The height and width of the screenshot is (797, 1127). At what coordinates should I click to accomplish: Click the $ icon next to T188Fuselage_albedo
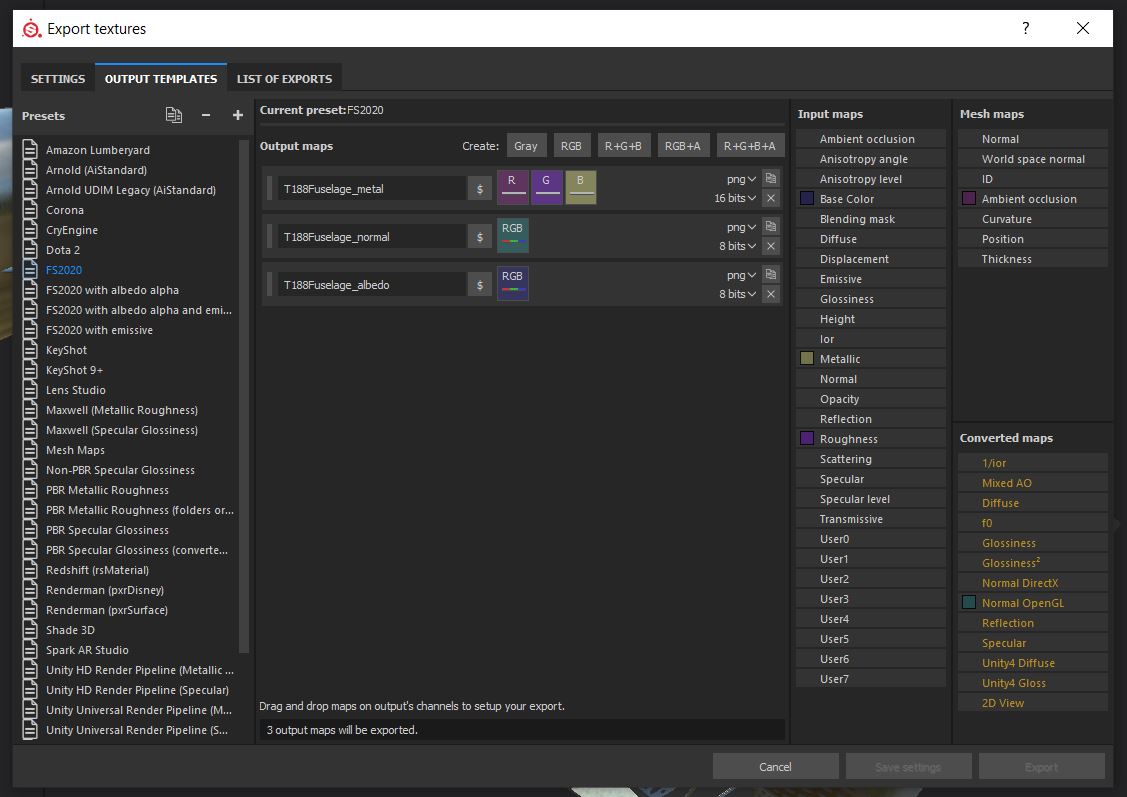click(x=480, y=285)
